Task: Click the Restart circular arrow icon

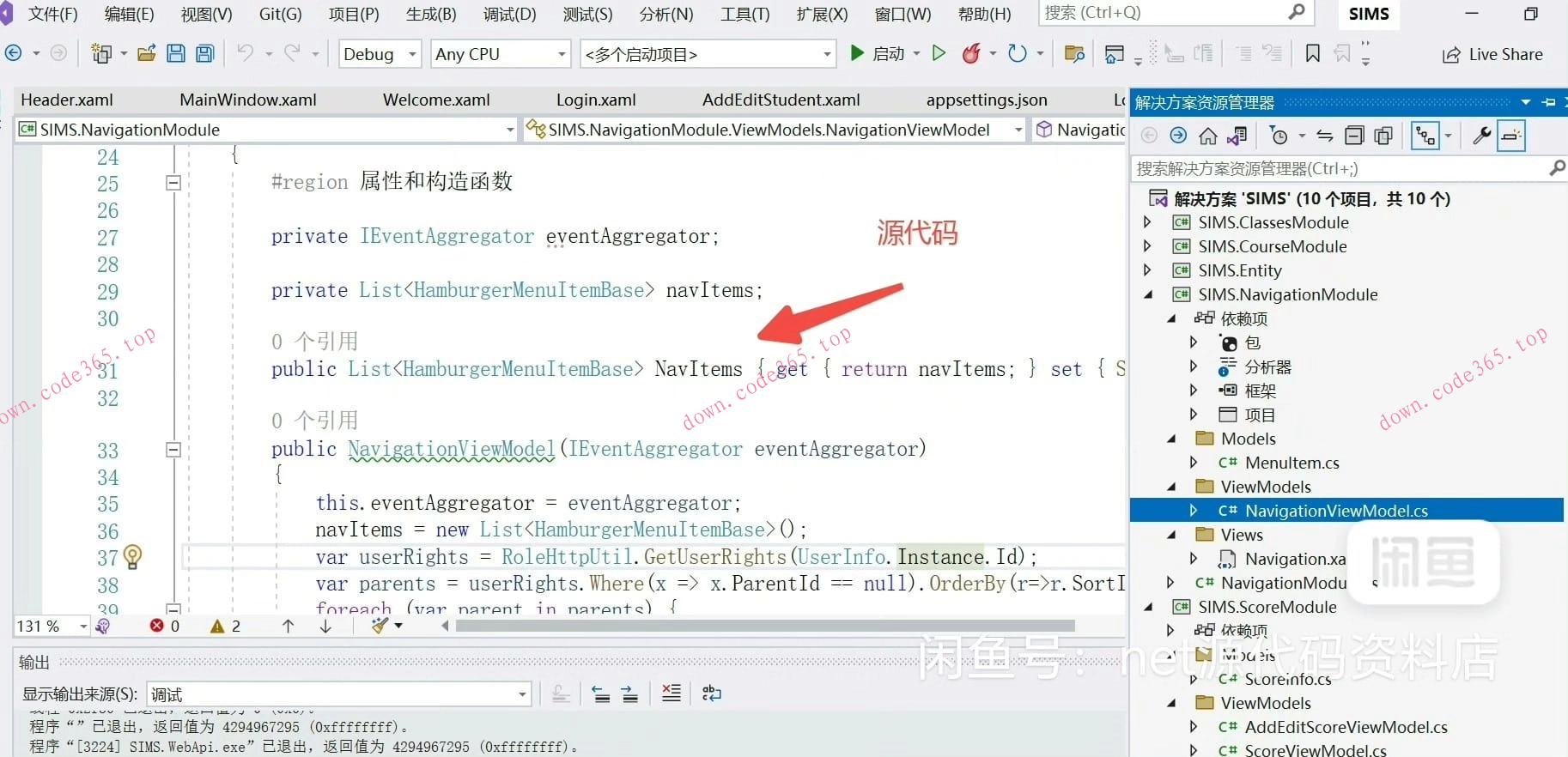Action: [1018, 53]
